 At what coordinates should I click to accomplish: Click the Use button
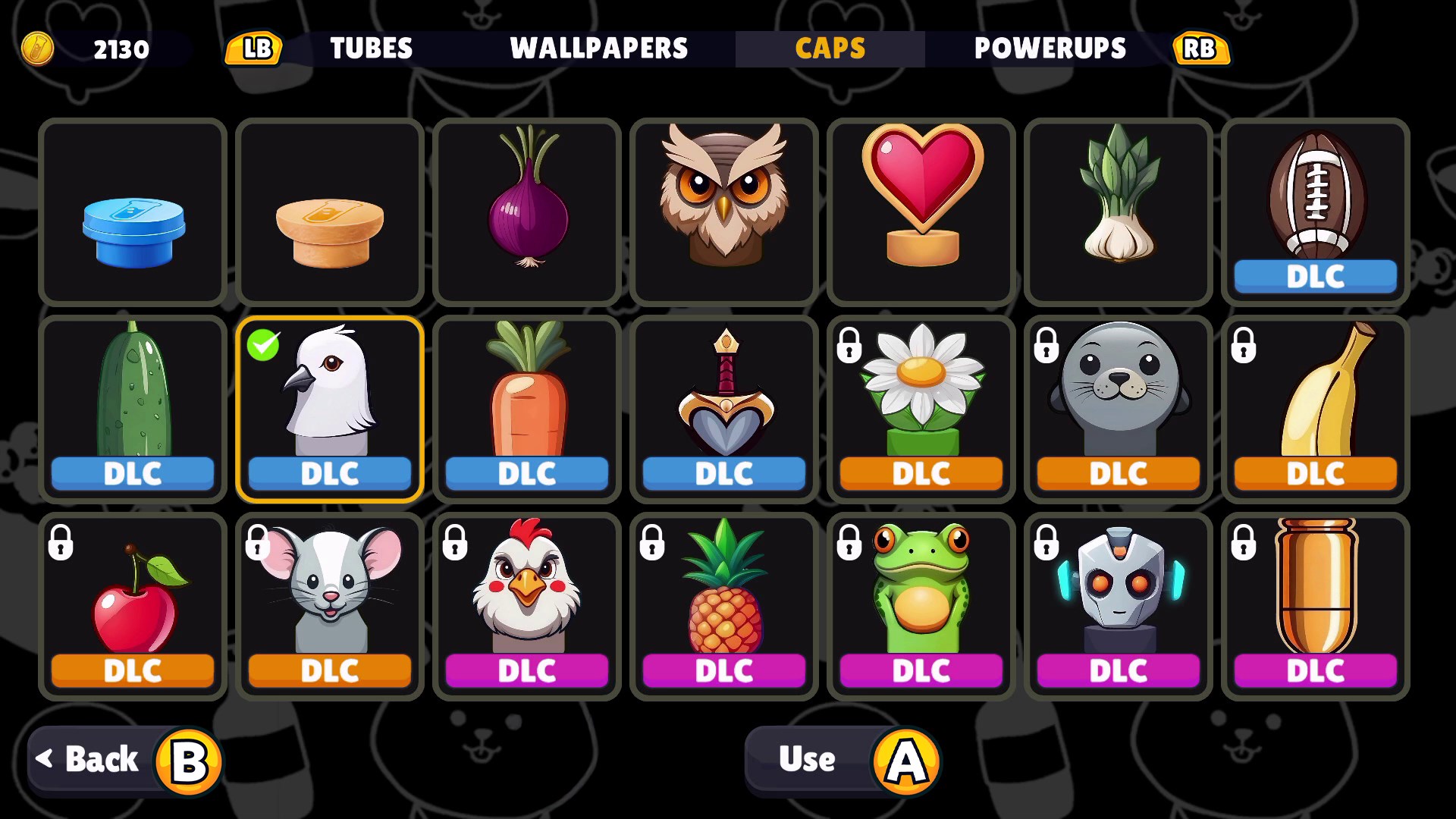click(x=843, y=761)
